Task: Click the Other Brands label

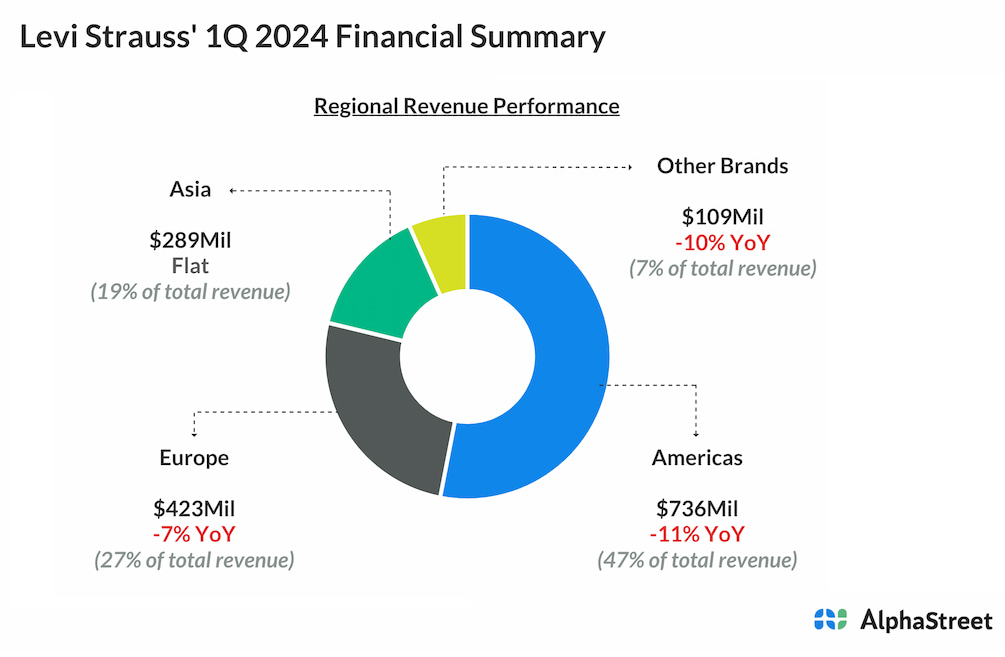Action: point(722,166)
